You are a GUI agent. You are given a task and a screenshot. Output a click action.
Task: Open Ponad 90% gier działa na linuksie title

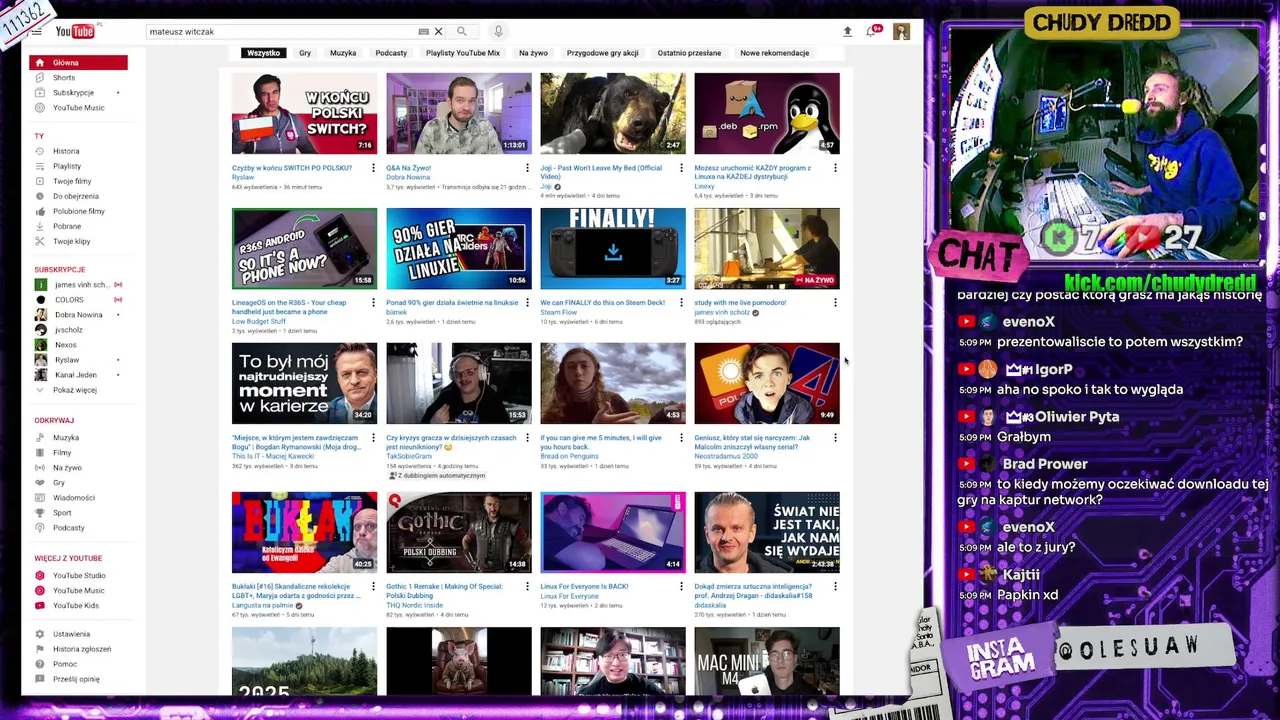452,303
